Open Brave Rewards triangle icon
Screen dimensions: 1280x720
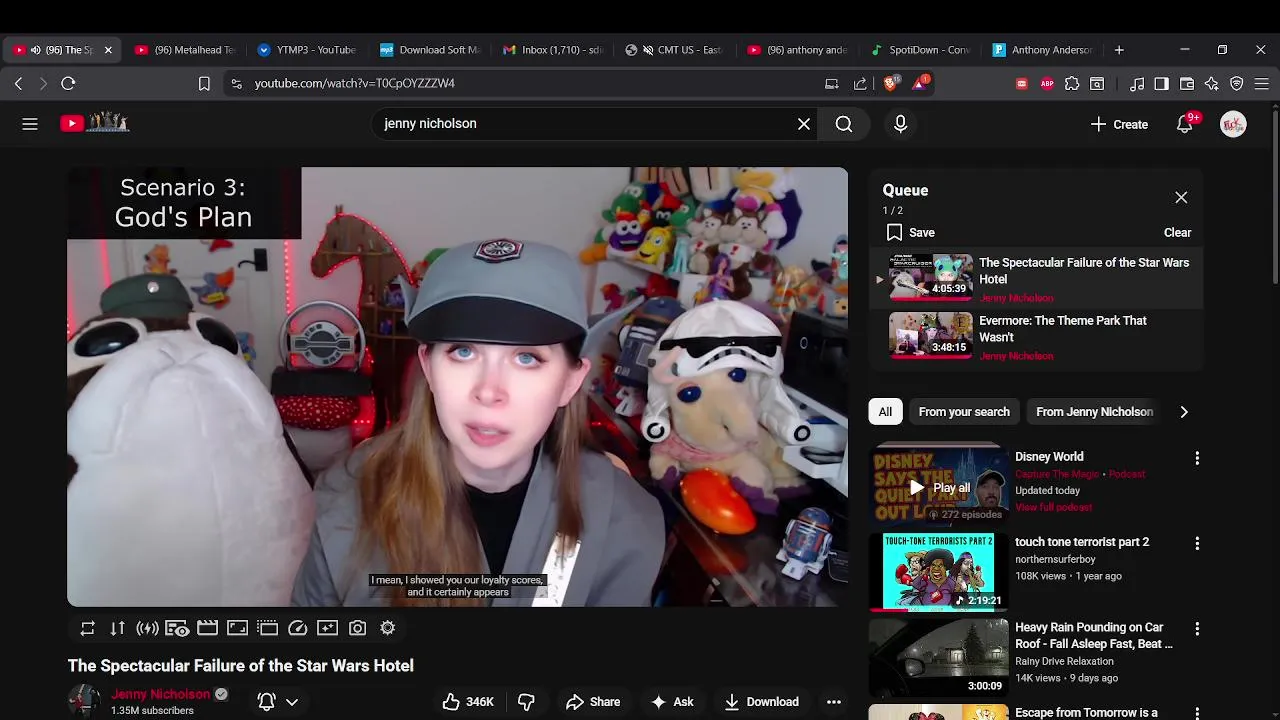pos(920,84)
